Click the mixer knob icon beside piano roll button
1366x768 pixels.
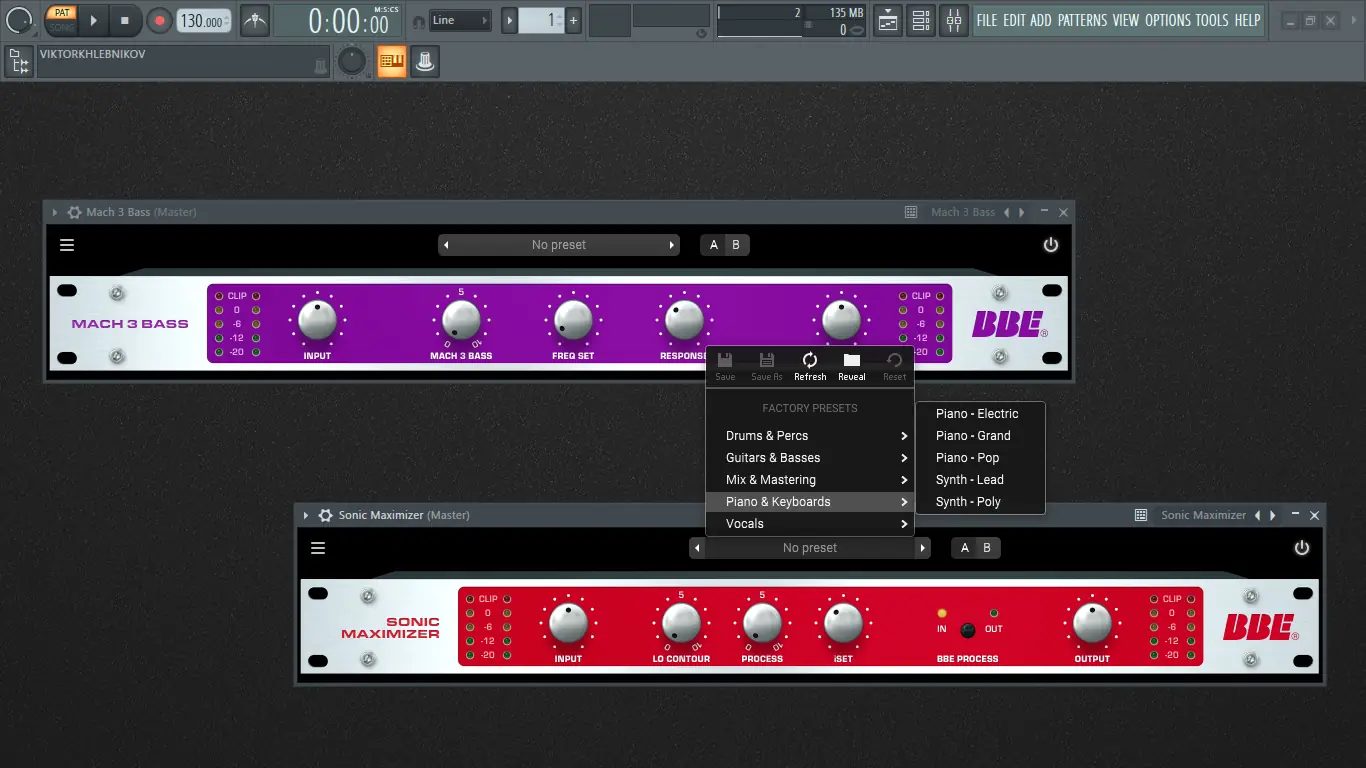[425, 62]
